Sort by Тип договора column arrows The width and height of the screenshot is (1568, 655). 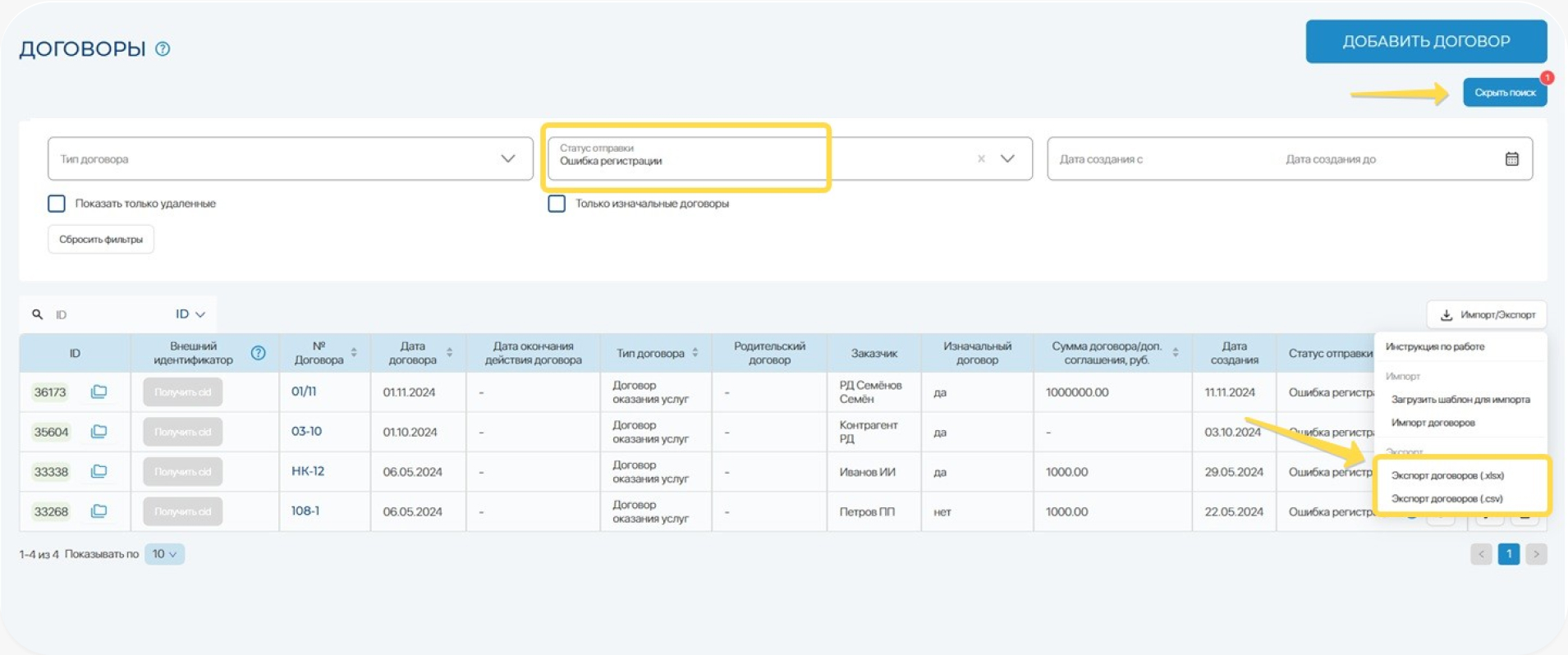point(695,353)
